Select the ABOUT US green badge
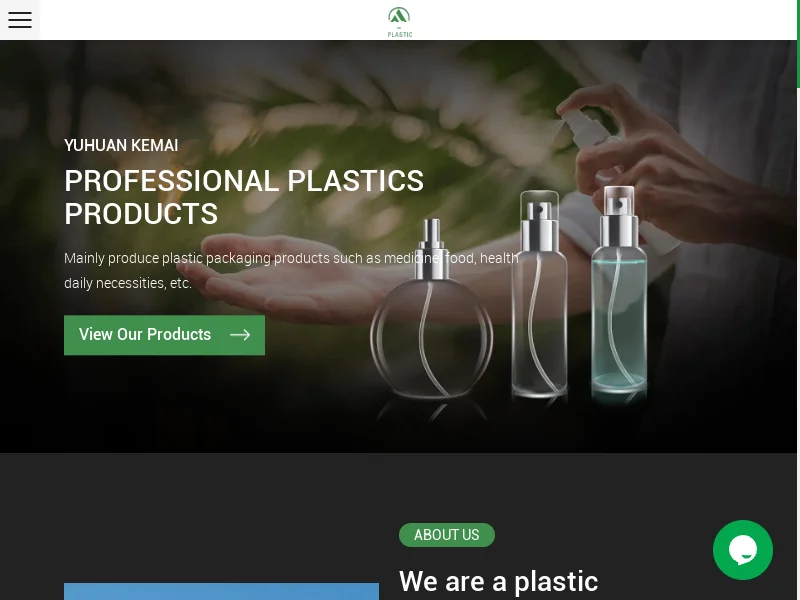 446,535
